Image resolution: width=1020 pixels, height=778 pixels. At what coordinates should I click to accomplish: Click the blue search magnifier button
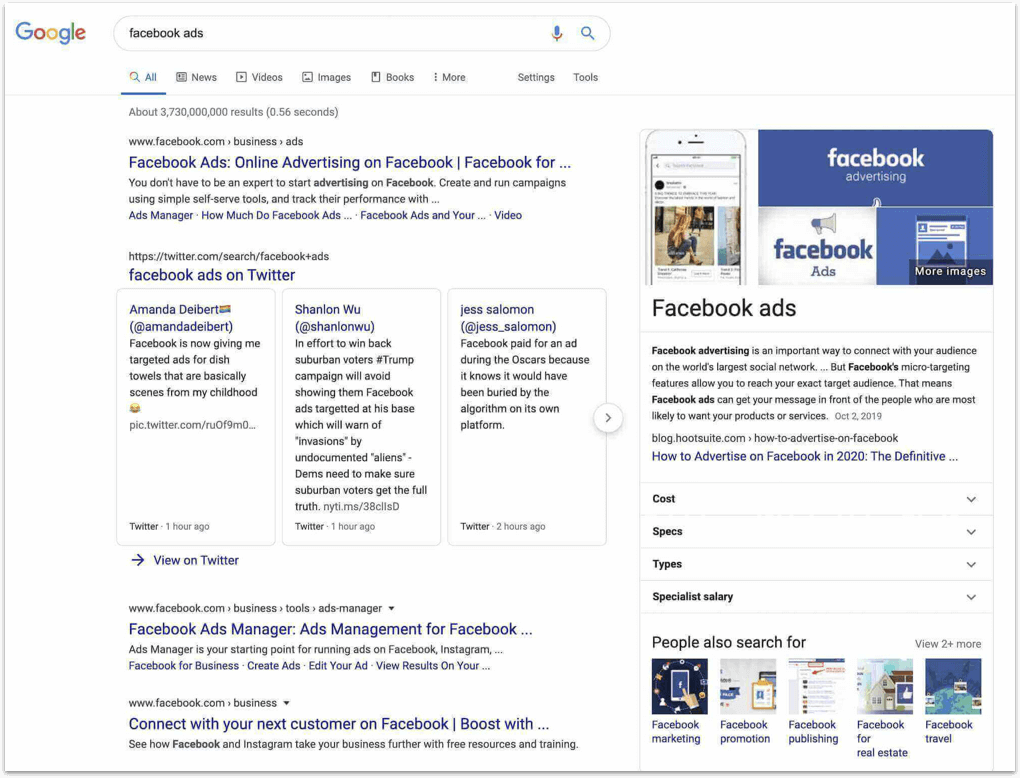[x=587, y=33]
